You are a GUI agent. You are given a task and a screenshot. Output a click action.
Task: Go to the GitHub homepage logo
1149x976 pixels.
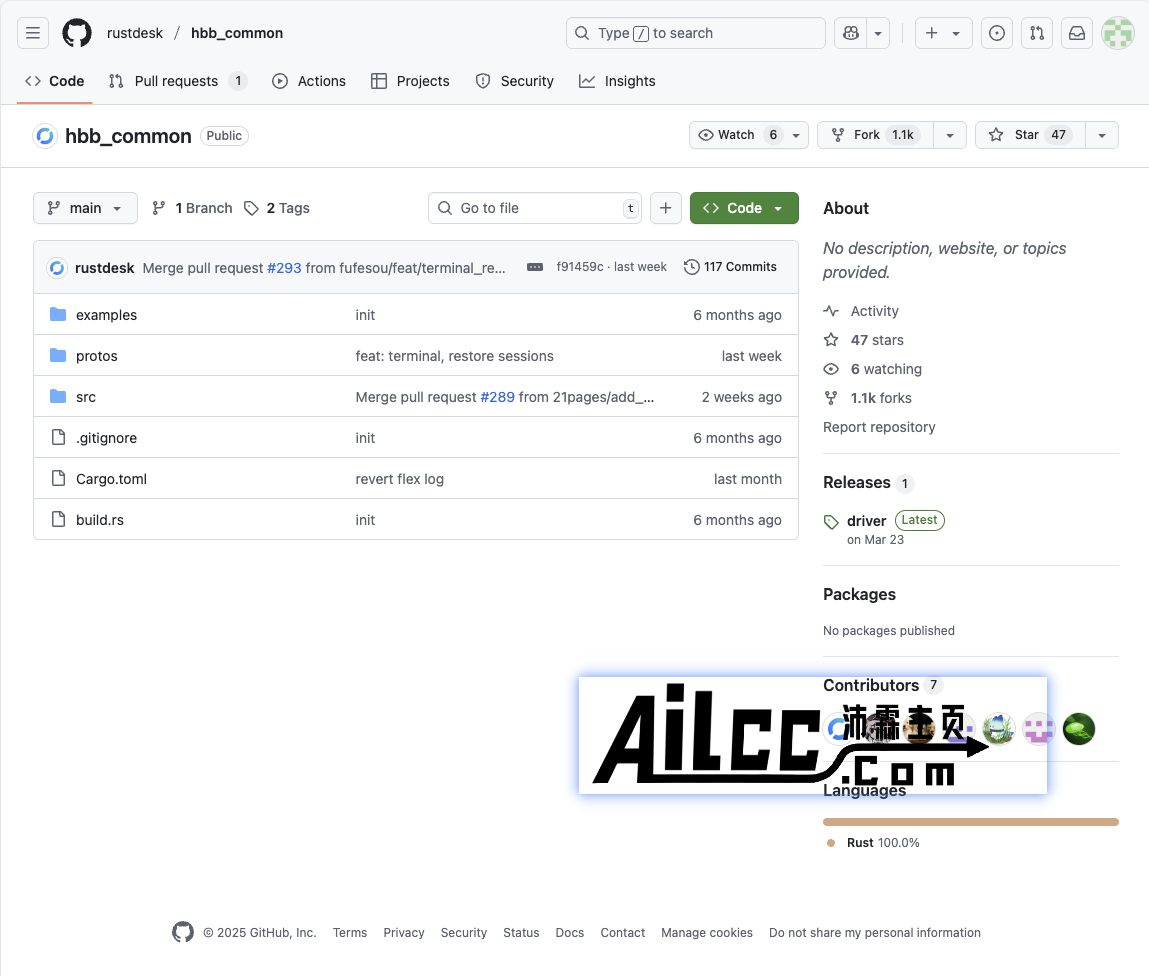[x=77, y=33]
